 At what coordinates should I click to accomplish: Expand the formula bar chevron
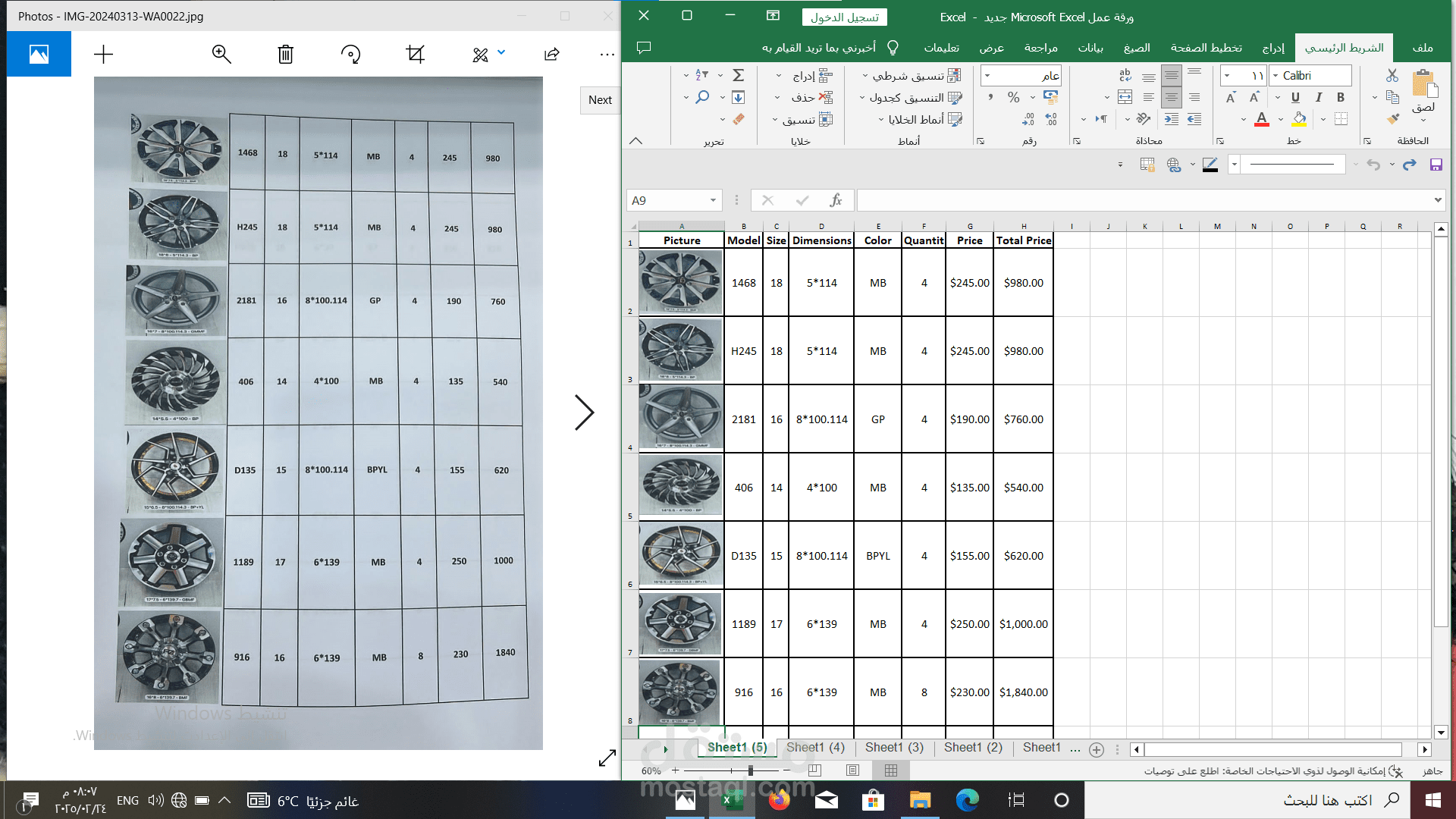pos(1438,200)
